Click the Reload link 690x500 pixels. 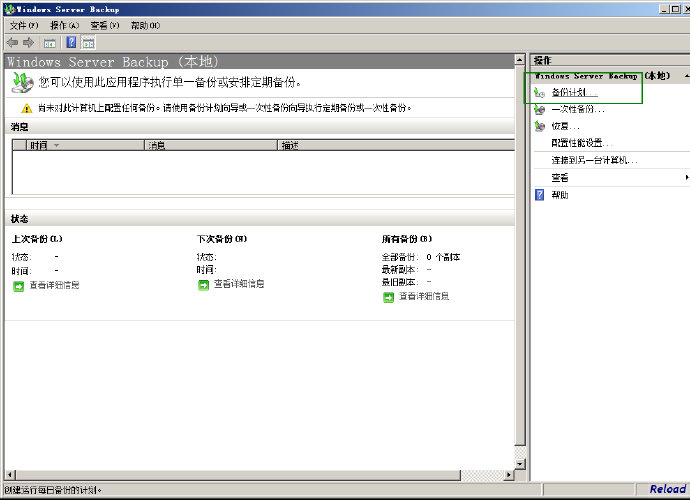(668, 489)
